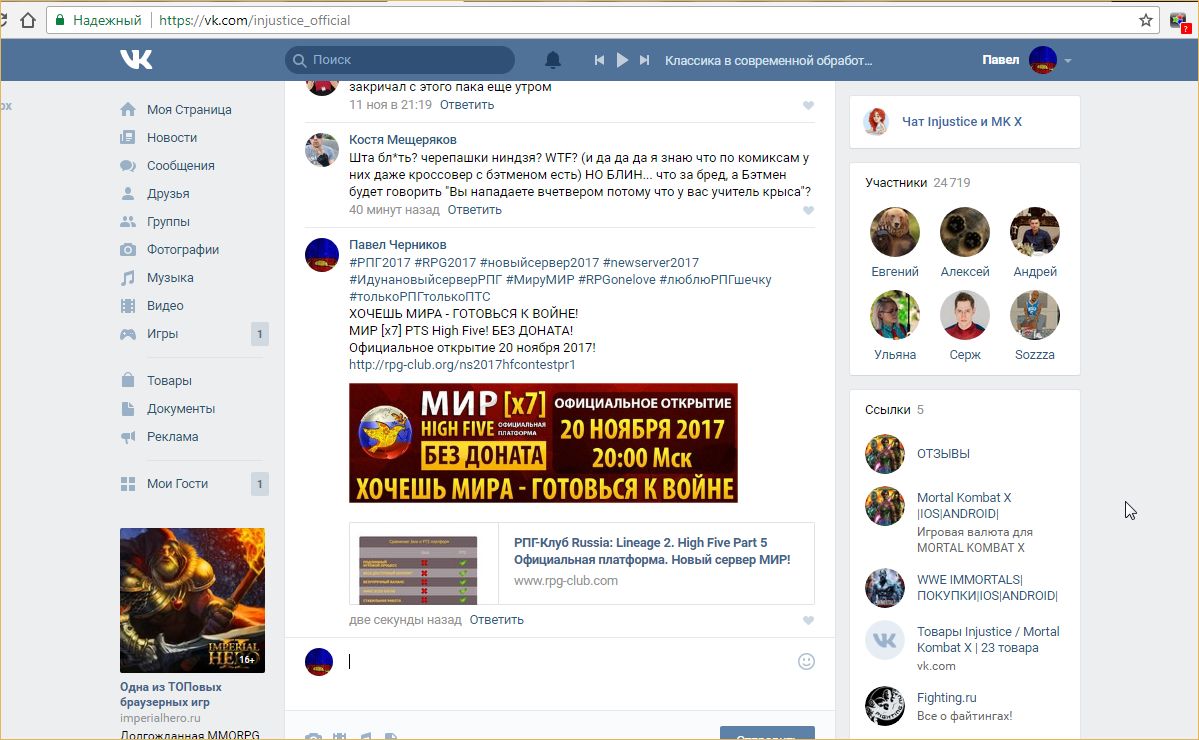The height and width of the screenshot is (740, 1199).
Task: Open member Андрей's avatar
Action: pyautogui.click(x=1035, y=232)
